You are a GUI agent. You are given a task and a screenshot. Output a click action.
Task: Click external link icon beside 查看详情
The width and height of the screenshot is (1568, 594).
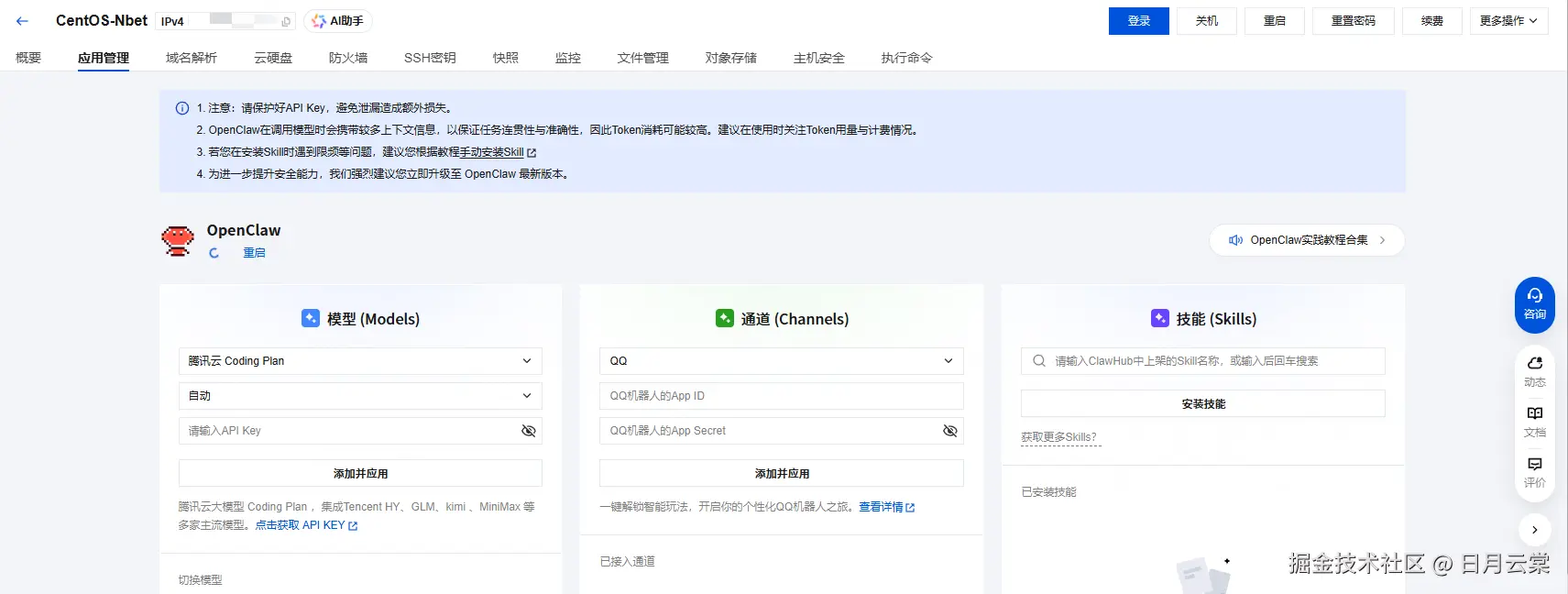910,508
